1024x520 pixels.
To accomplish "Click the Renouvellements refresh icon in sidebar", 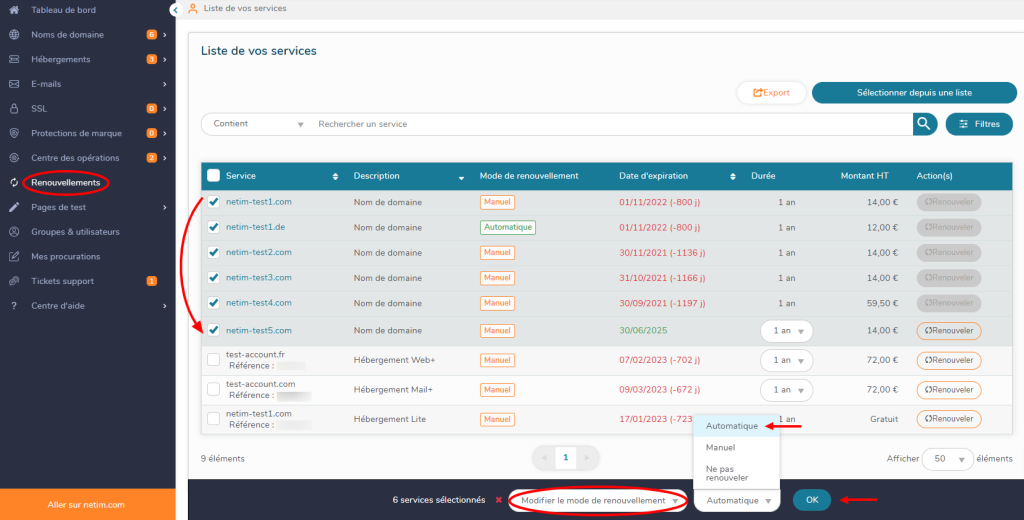I will coord(14,183).
